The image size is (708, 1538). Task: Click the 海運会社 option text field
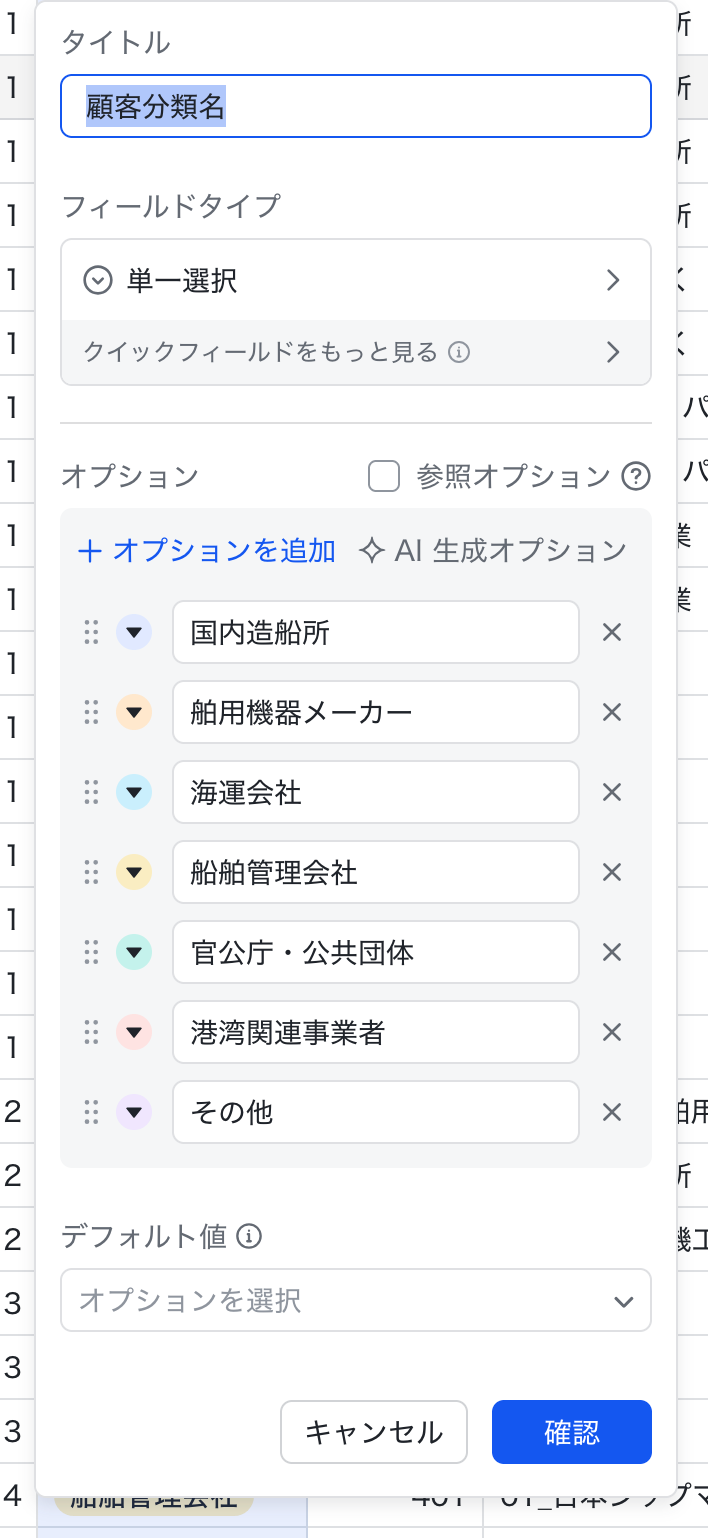click(375, 792)
